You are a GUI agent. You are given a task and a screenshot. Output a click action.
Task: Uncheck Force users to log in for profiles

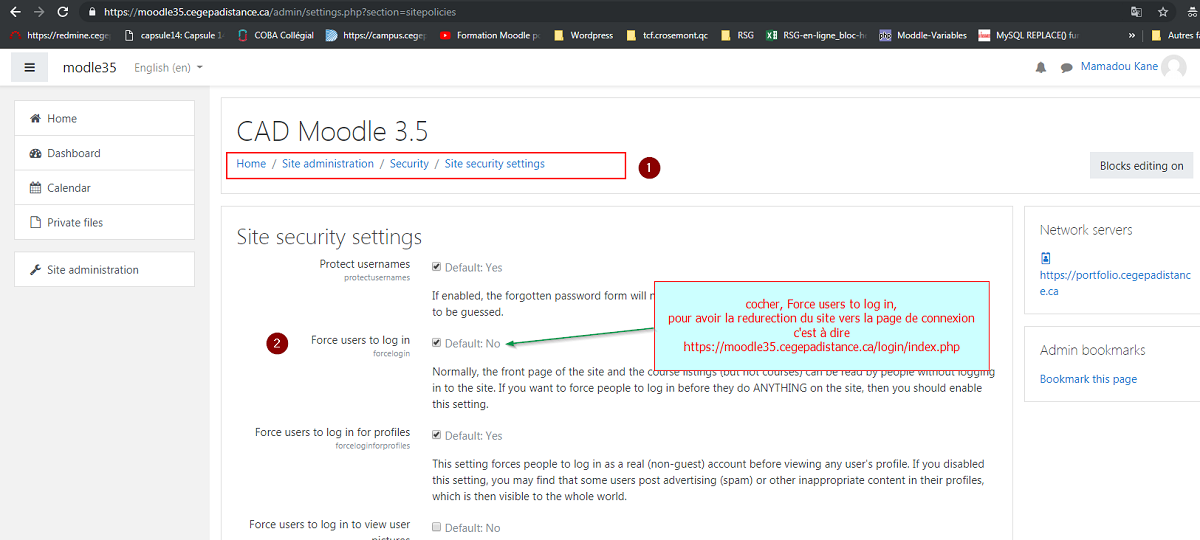coord(436,435)
